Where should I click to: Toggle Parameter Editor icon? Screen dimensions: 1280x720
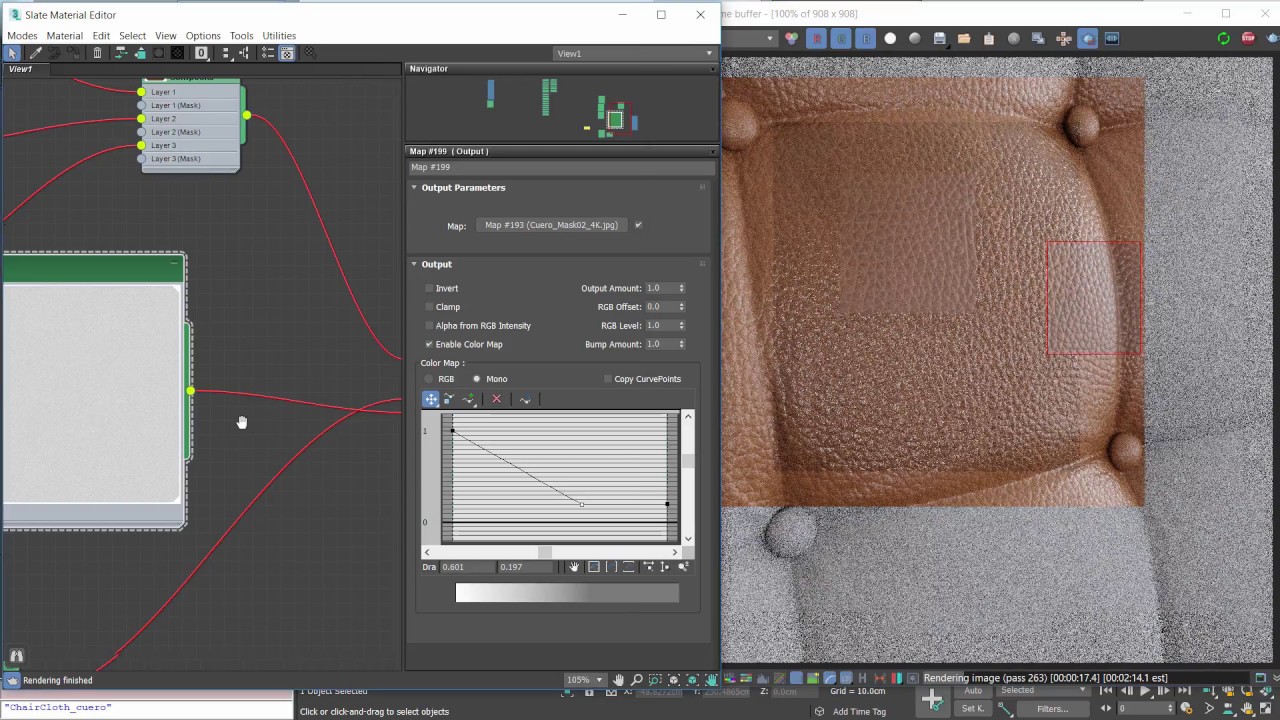[287, 53]
